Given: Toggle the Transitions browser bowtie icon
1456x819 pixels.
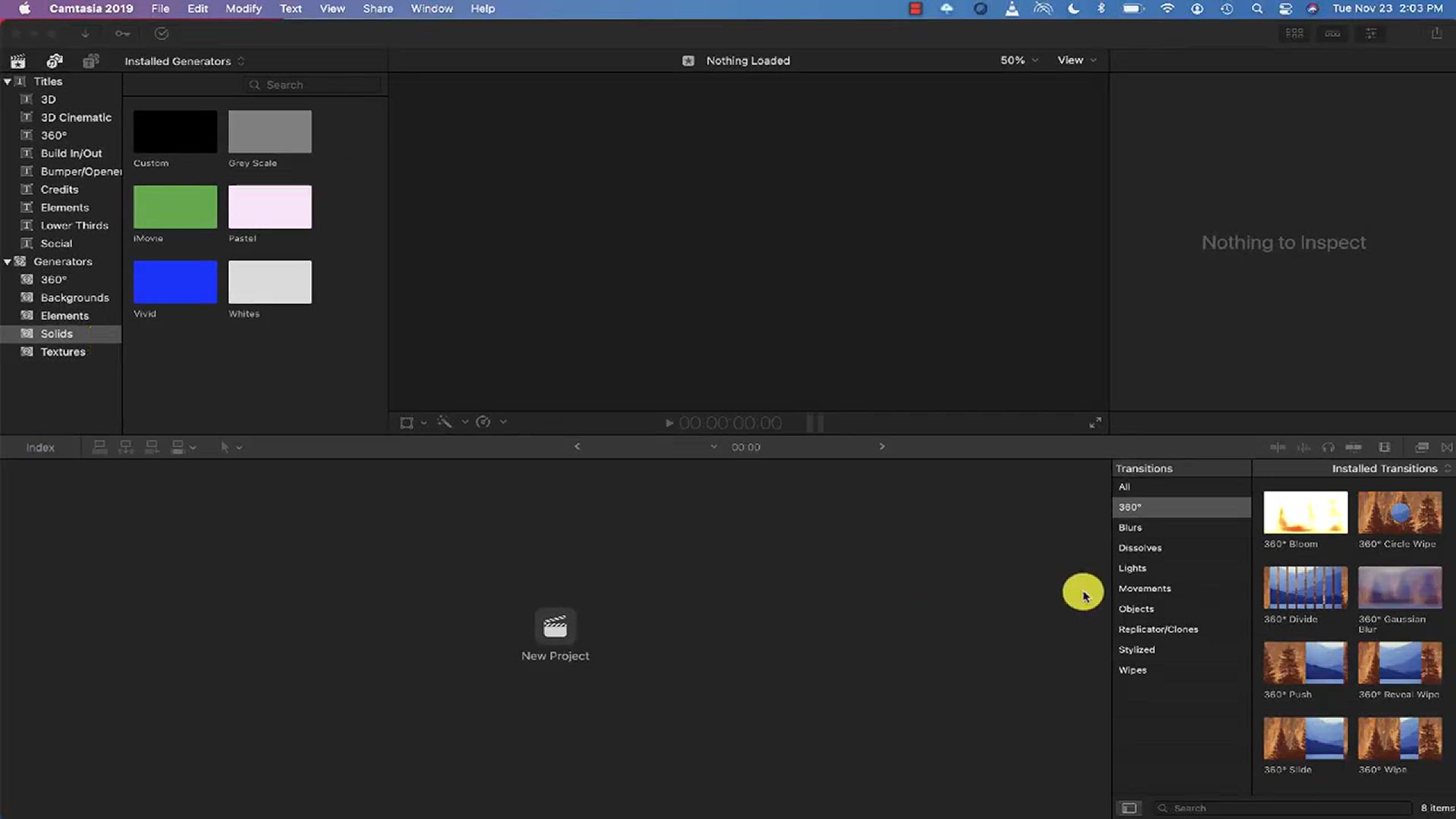Looking at the screenshot, I should 1447,447.
